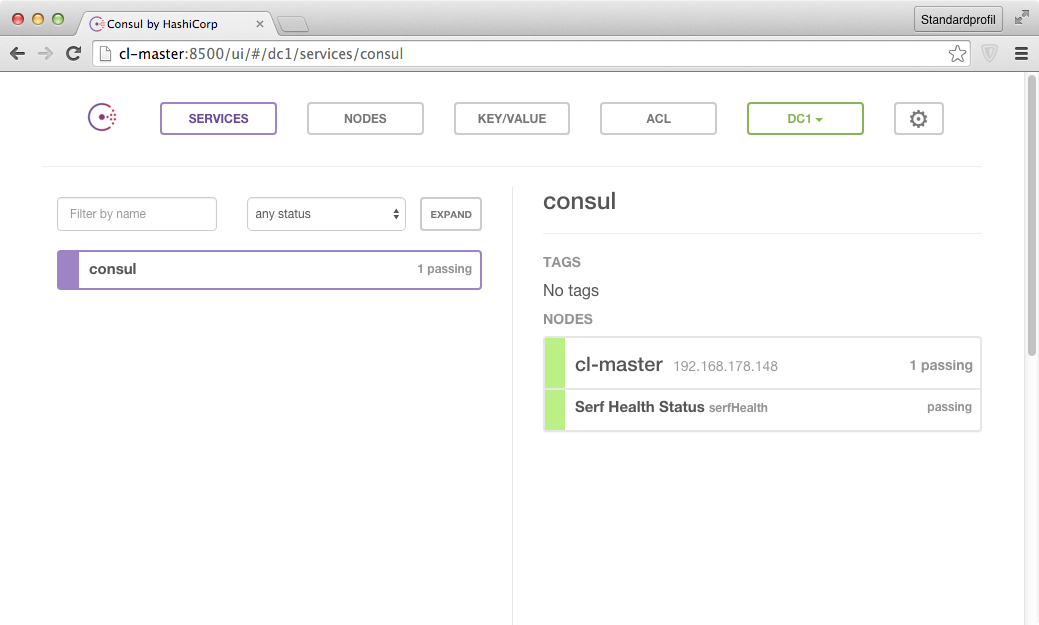Click the browser forward arrow

tap(45, 54)
